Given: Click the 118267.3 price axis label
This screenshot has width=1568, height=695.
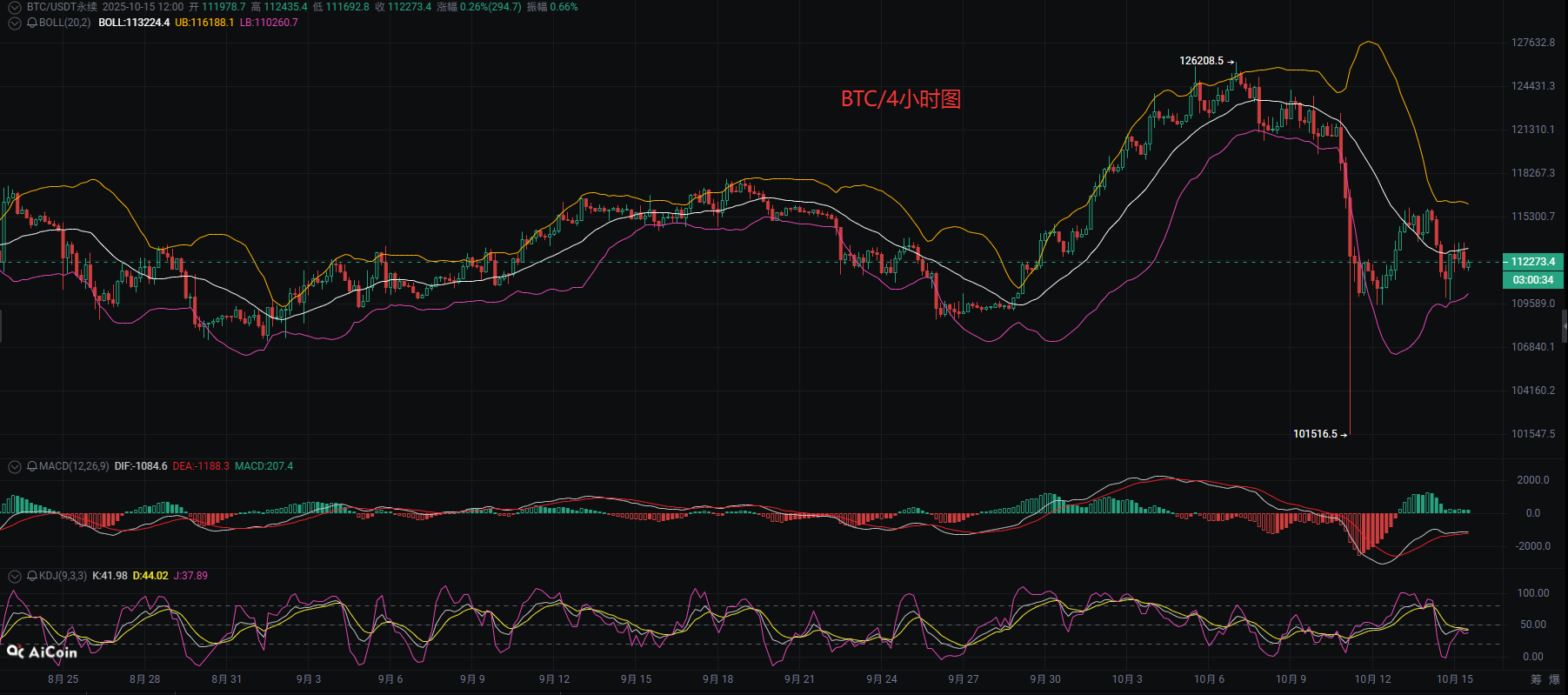Looking at the screenshot, I should [x=1533, y=173].
